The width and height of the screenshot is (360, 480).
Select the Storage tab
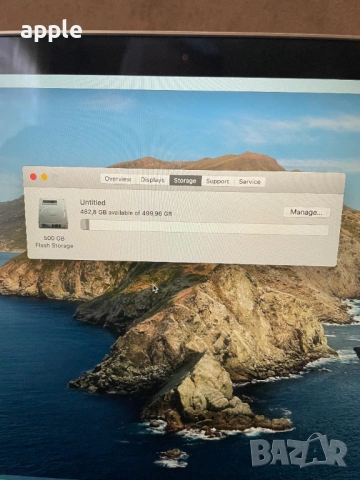(x=185, y=181)
